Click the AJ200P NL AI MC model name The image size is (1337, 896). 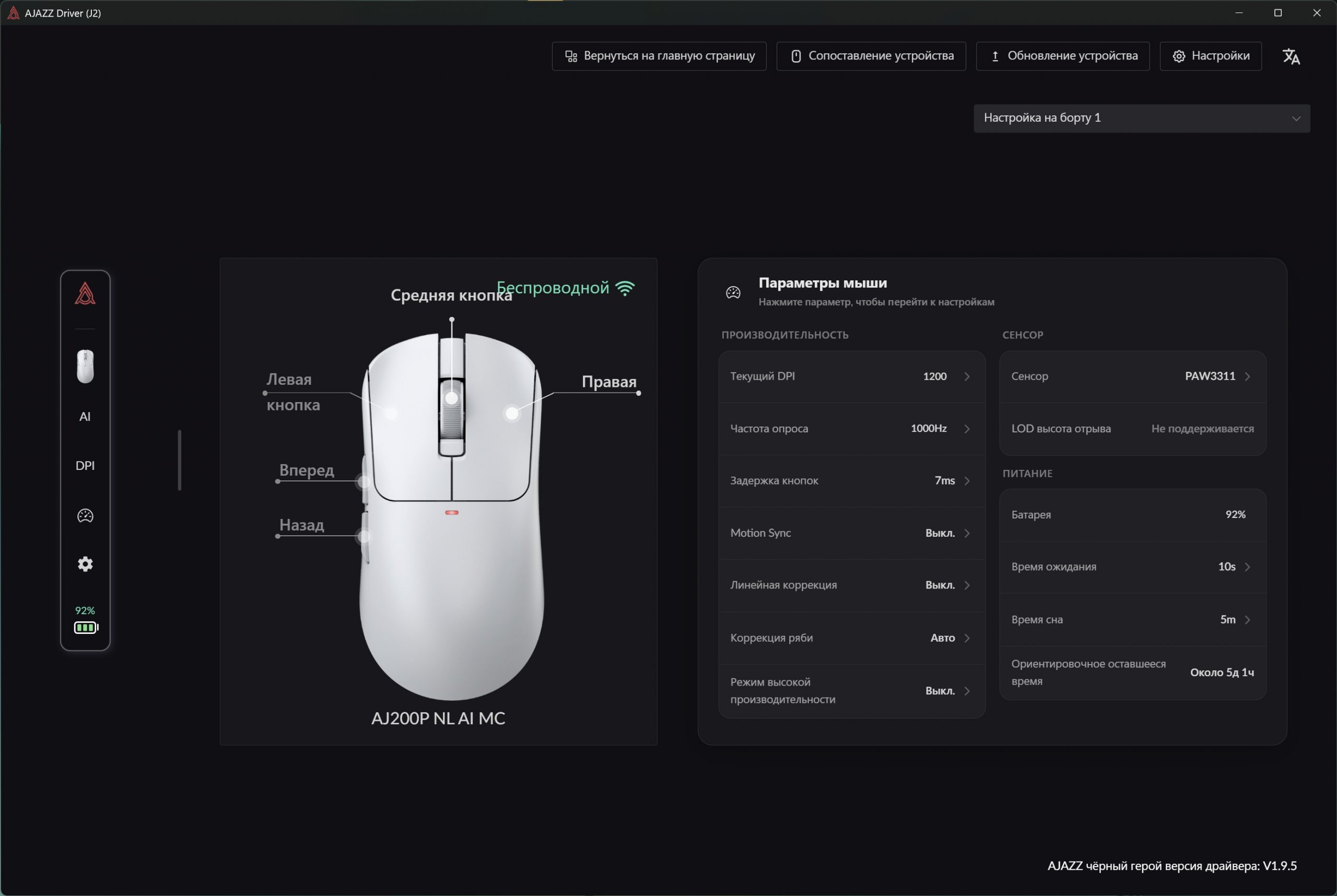[x=438, y=718]
